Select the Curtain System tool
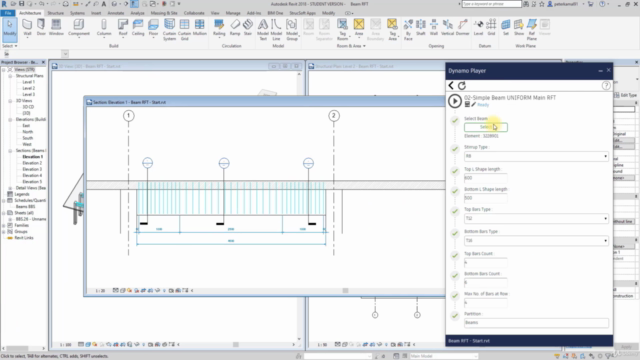 169,29
